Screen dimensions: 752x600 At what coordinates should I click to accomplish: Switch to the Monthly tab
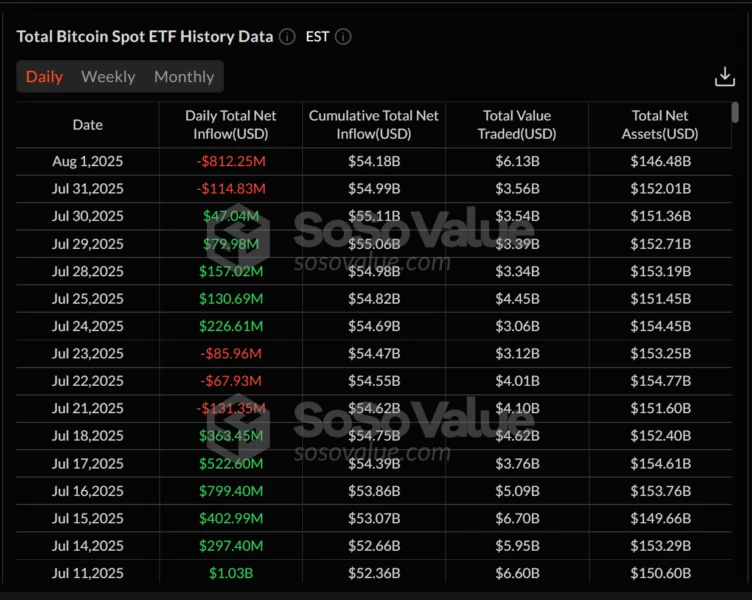point(184,76)
